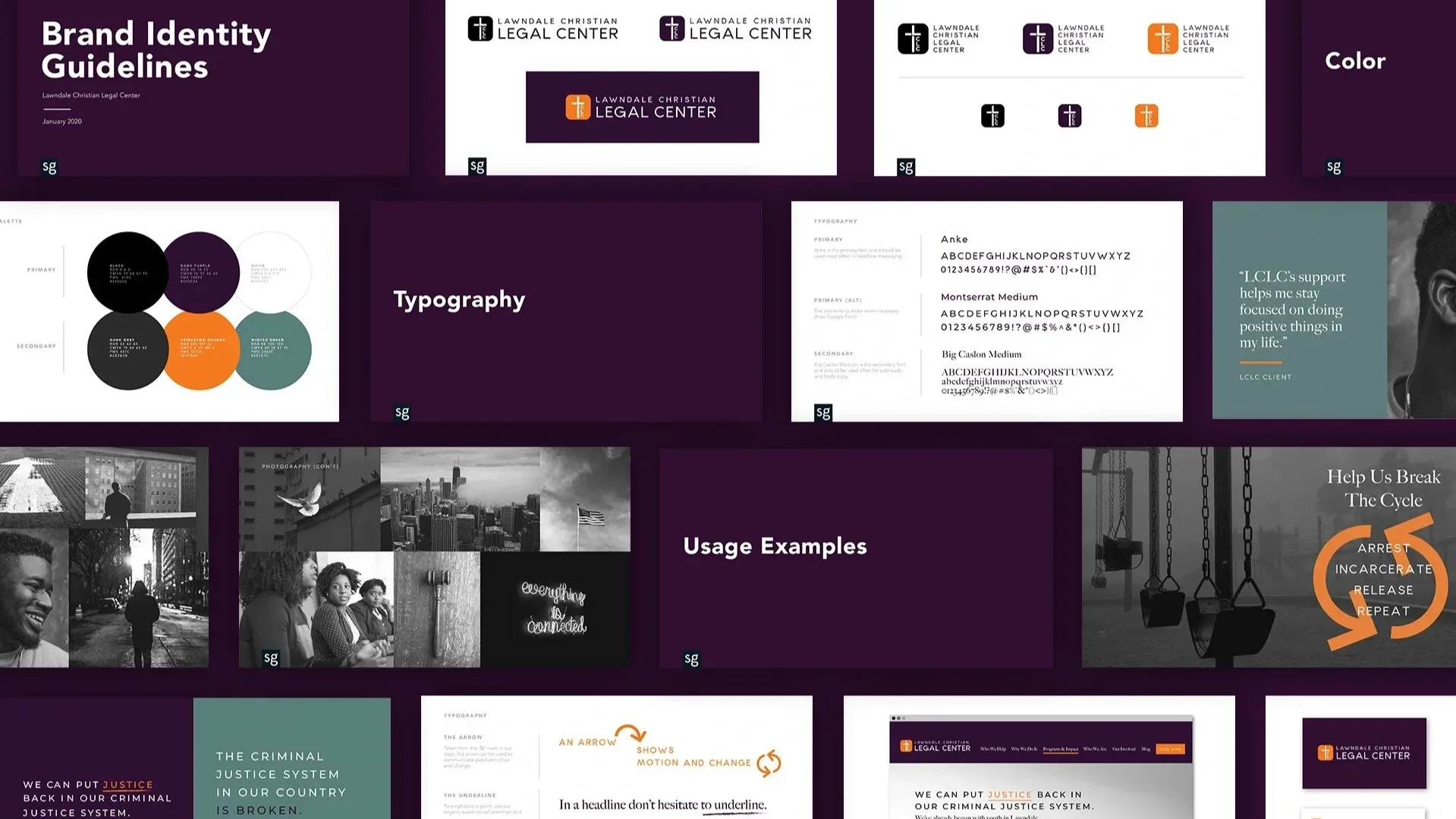Click the word 'INCARCERATE' in the cycle

(1383, 569)
